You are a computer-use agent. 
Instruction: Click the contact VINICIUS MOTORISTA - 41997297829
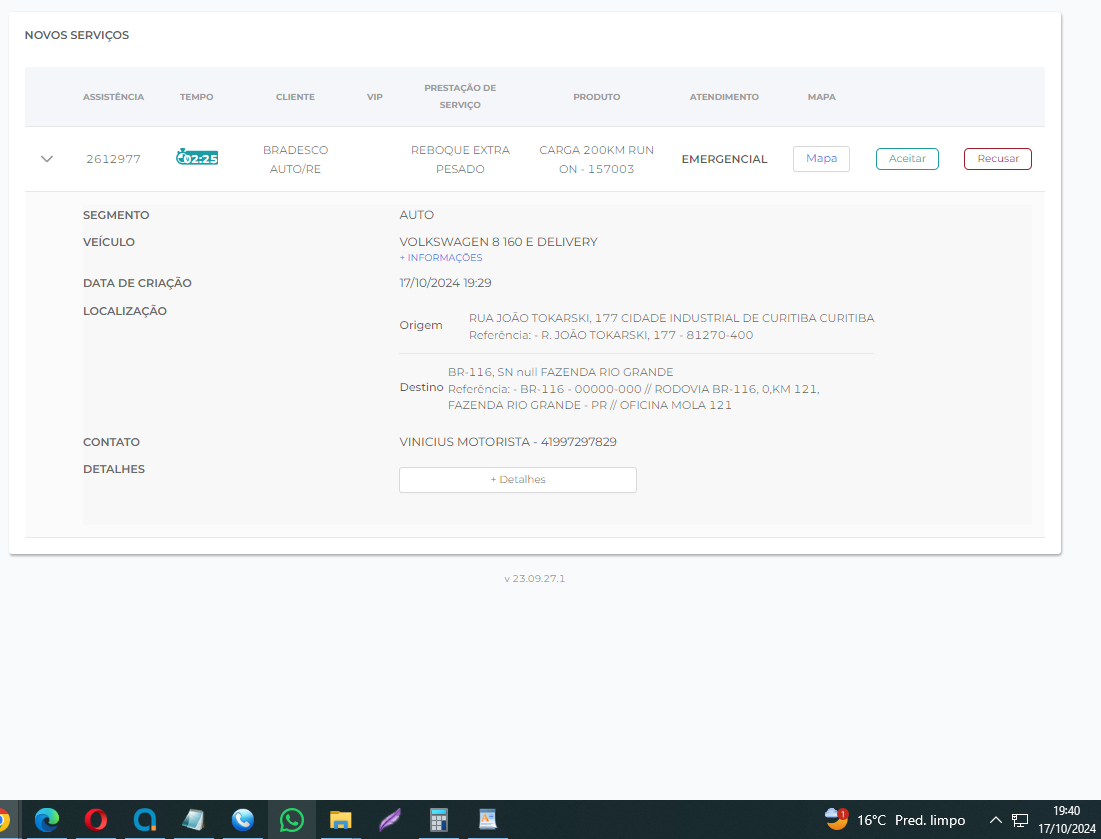508,442
